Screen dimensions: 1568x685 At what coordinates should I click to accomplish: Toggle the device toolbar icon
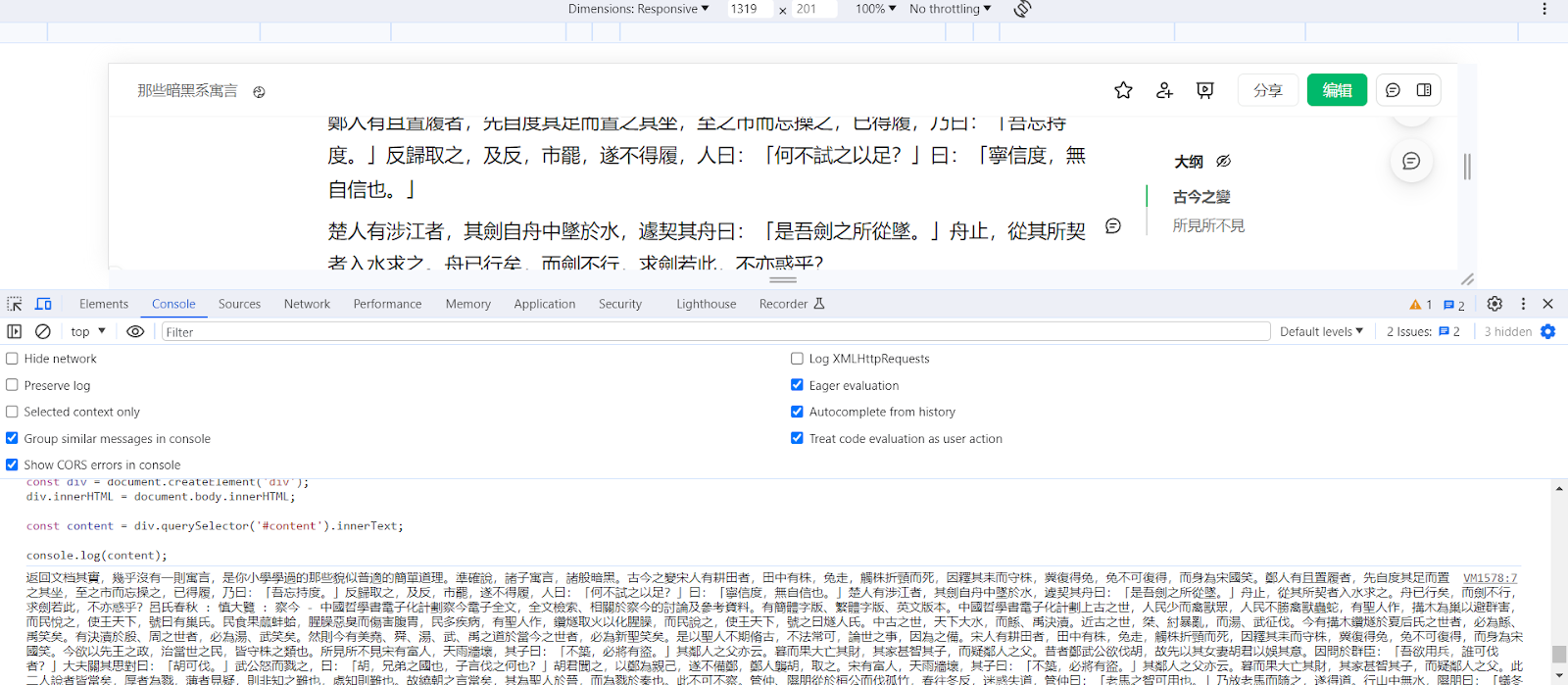point(43,304)
